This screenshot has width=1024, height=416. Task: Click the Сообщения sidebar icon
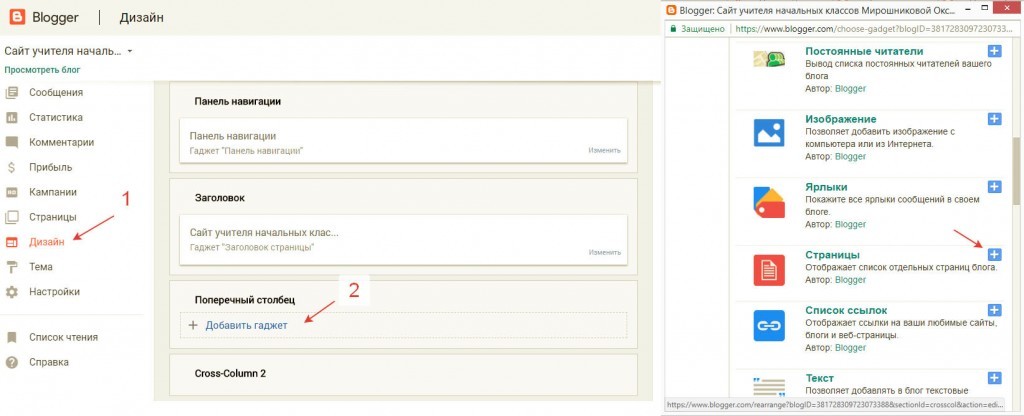[x=11, y=93]
